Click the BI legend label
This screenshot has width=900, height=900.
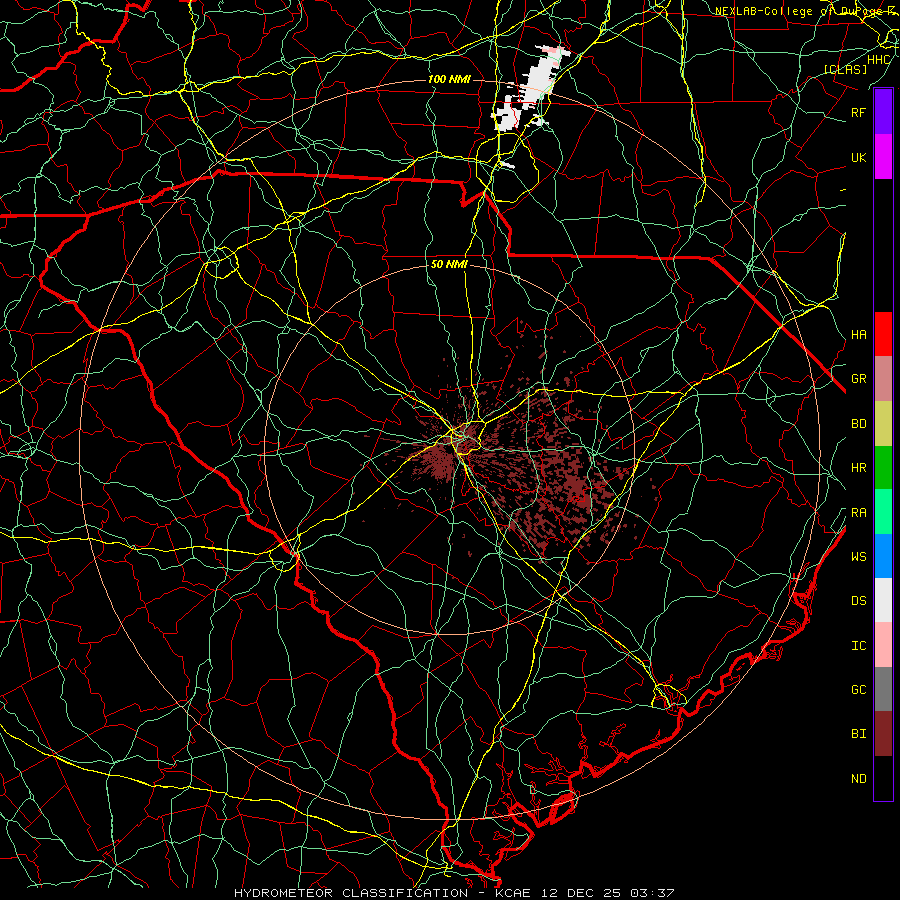[859, 734]
